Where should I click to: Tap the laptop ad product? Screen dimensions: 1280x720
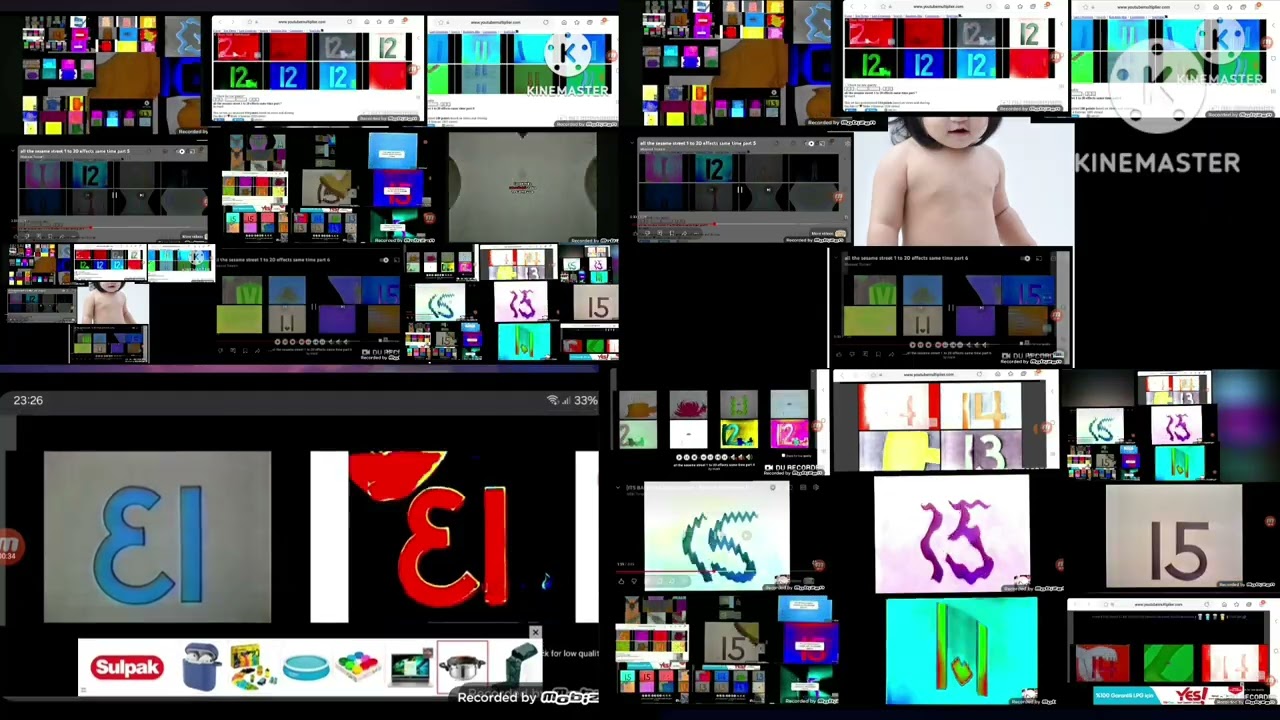pos(410,668)
